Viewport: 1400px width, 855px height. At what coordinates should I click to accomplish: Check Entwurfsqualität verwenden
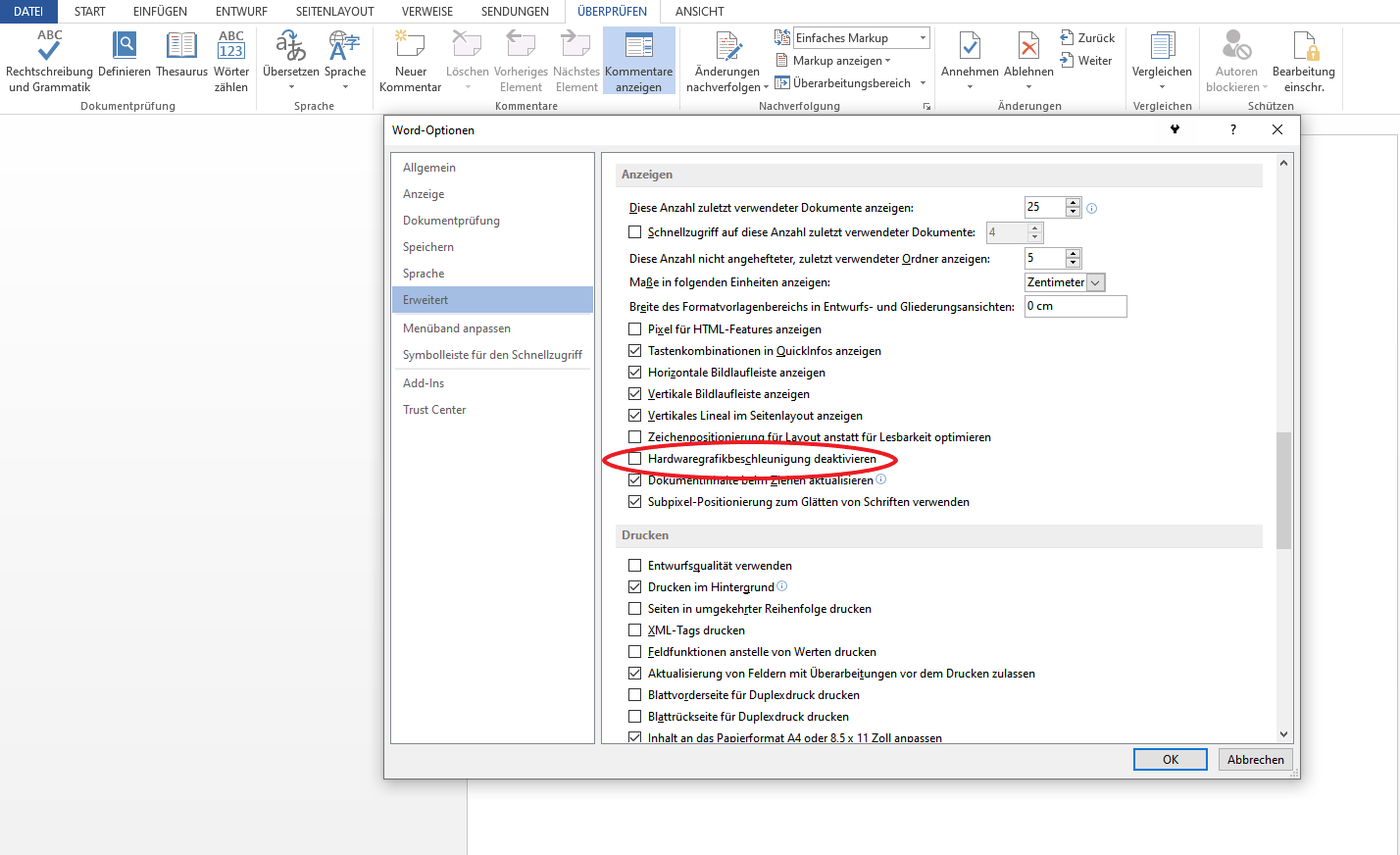point(635,566)
